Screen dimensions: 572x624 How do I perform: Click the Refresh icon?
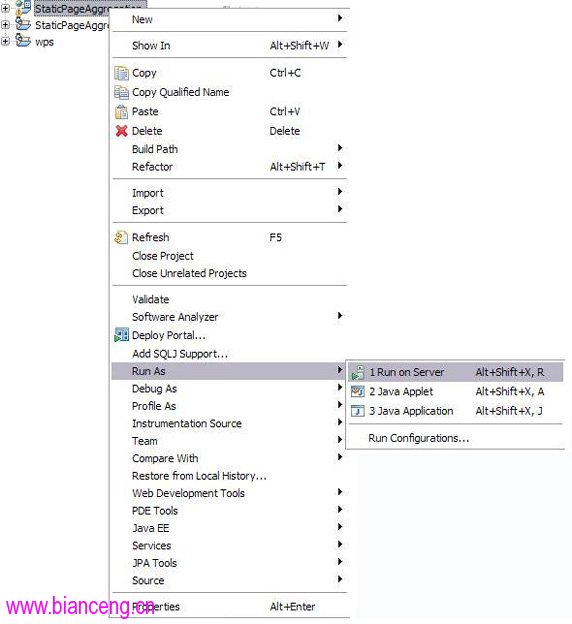click(121, 238)
